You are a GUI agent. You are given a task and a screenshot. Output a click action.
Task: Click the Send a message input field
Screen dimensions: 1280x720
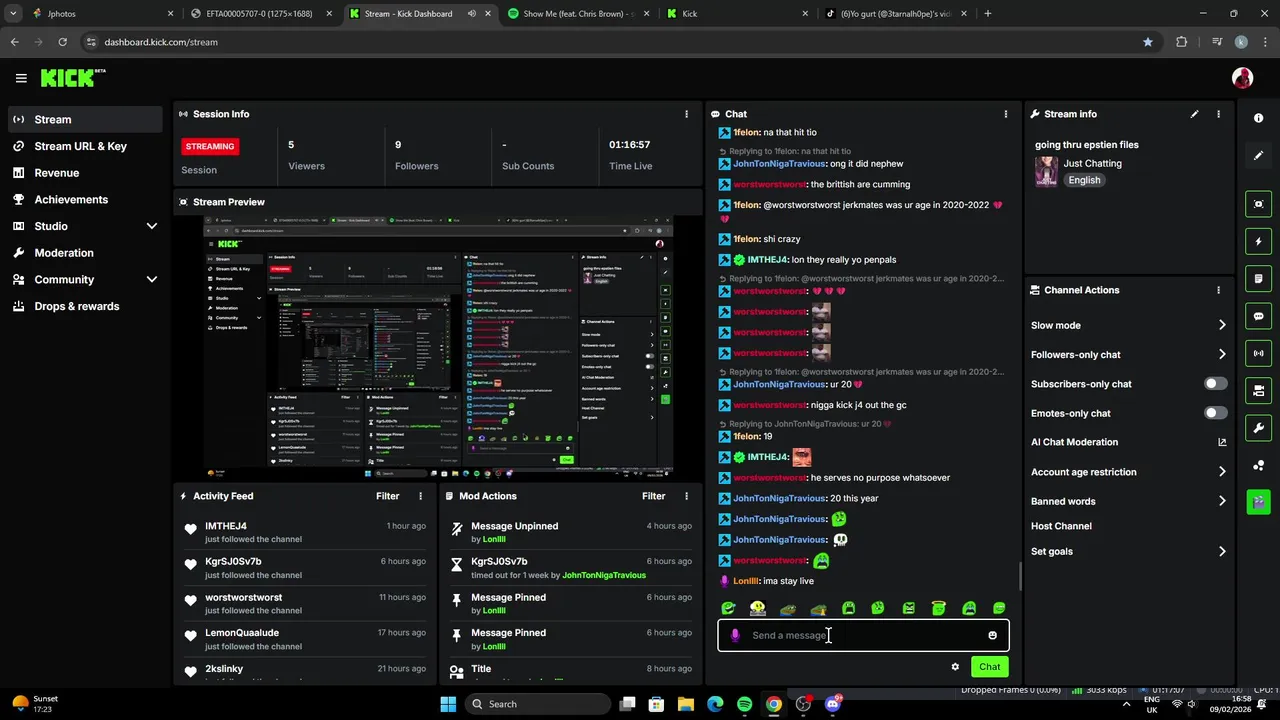pyautogui.click(x=863, y=635)
